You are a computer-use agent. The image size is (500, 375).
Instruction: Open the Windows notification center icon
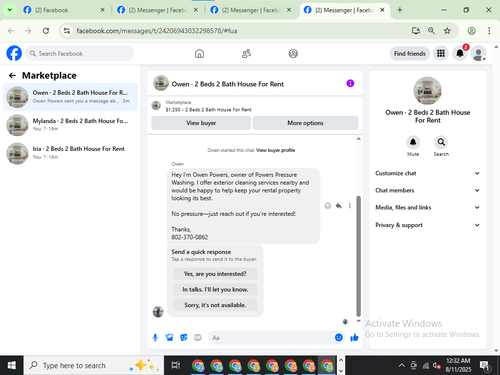485,366
